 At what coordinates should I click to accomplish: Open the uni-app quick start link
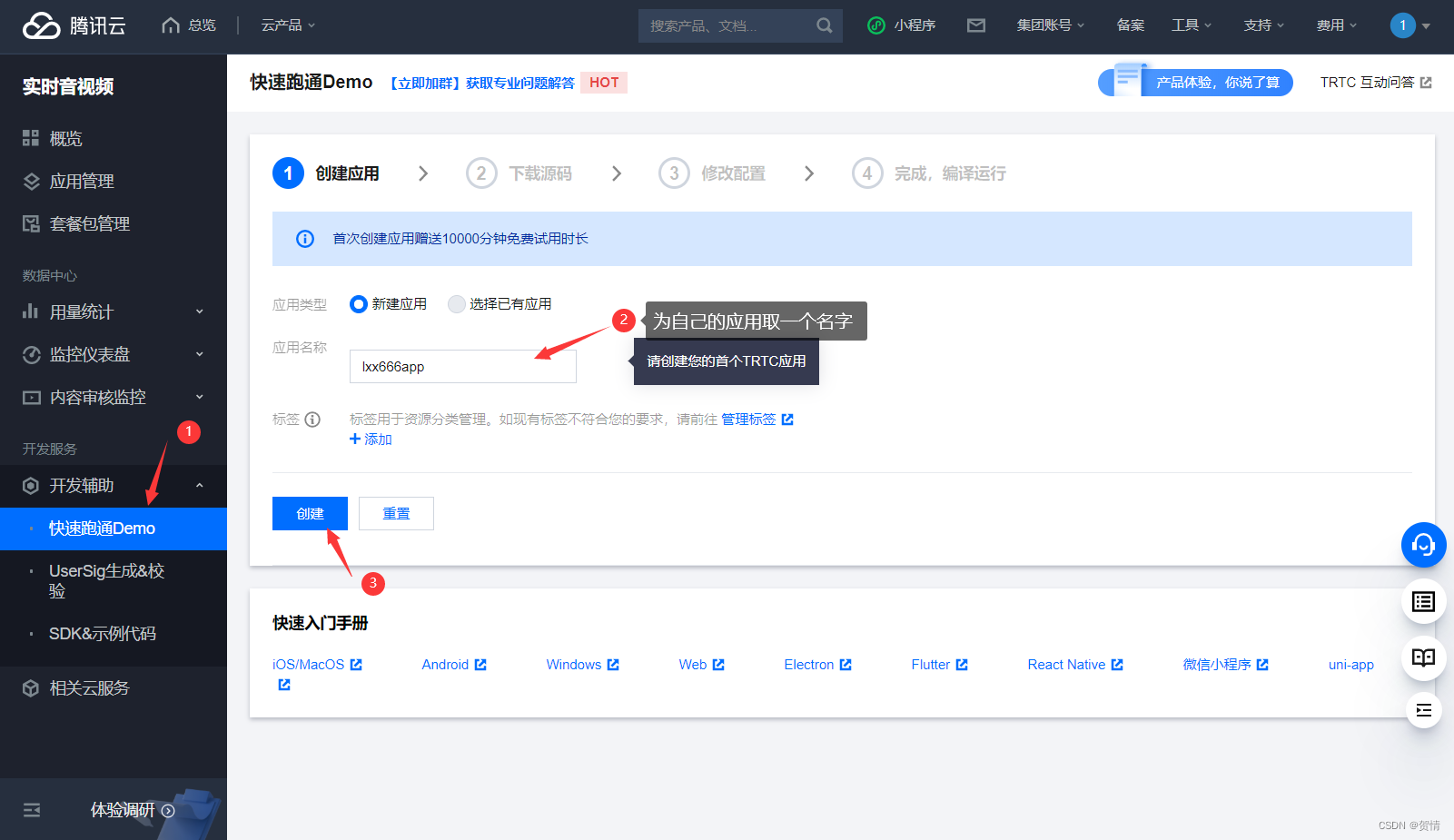(x=1350, y=665)
